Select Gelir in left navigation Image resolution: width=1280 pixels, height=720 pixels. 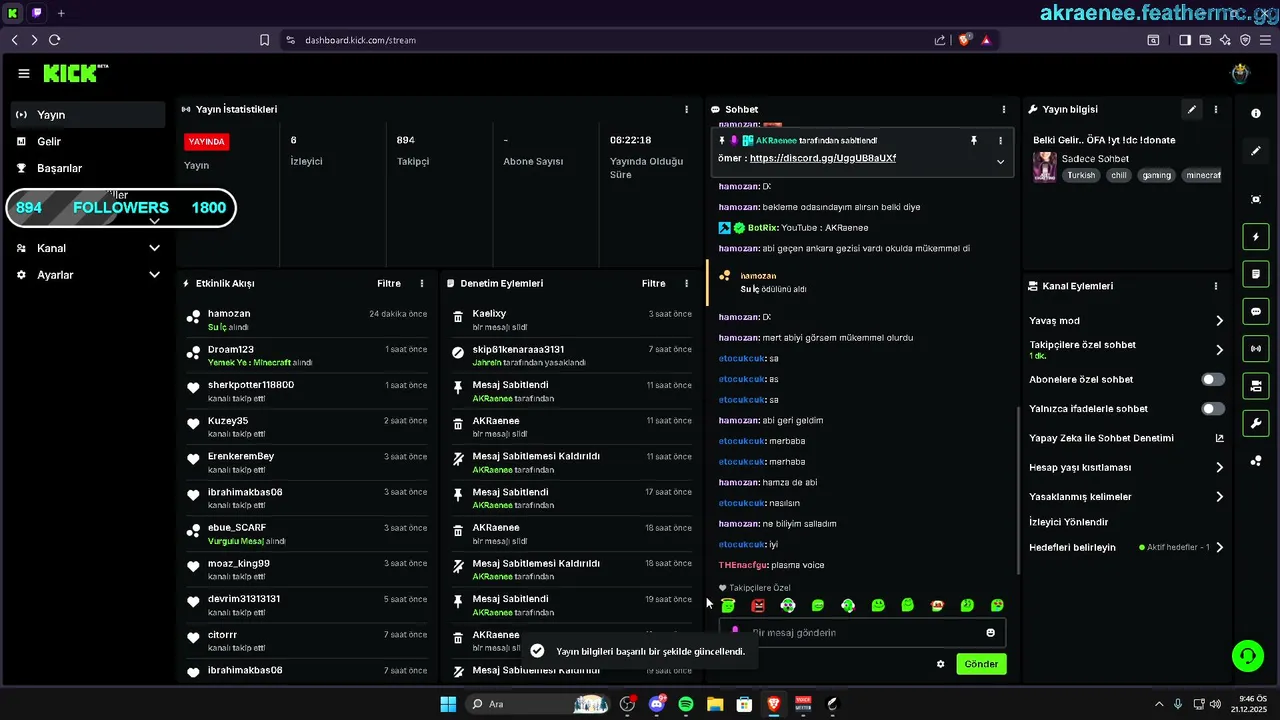(89, 142)
